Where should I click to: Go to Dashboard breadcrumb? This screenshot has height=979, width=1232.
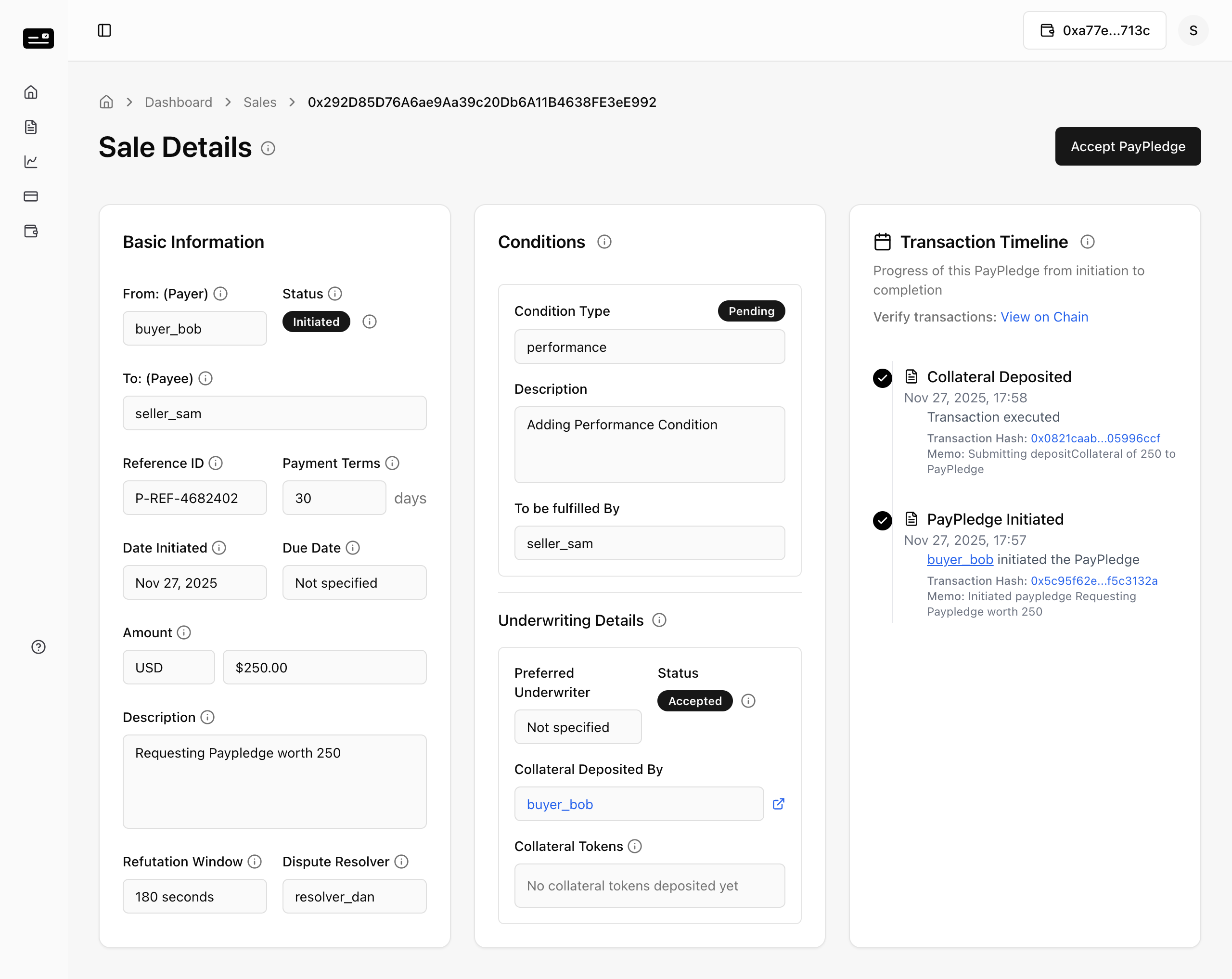point(178,102)
